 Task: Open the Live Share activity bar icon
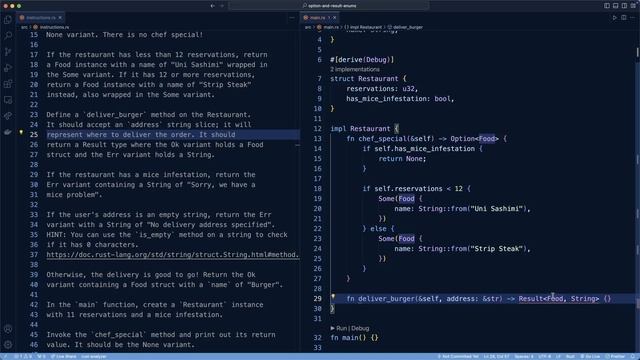click(8, 116)
